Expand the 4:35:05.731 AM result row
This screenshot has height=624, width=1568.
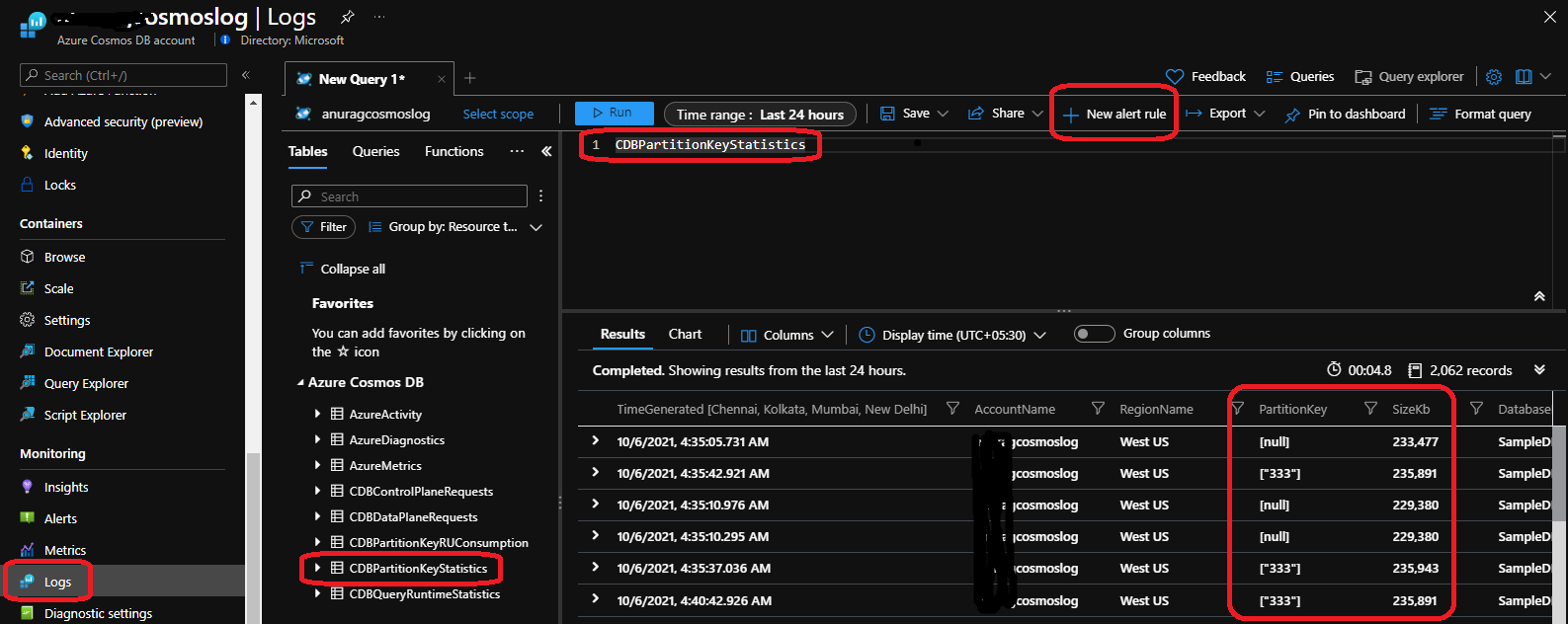[x=595, y=440]
